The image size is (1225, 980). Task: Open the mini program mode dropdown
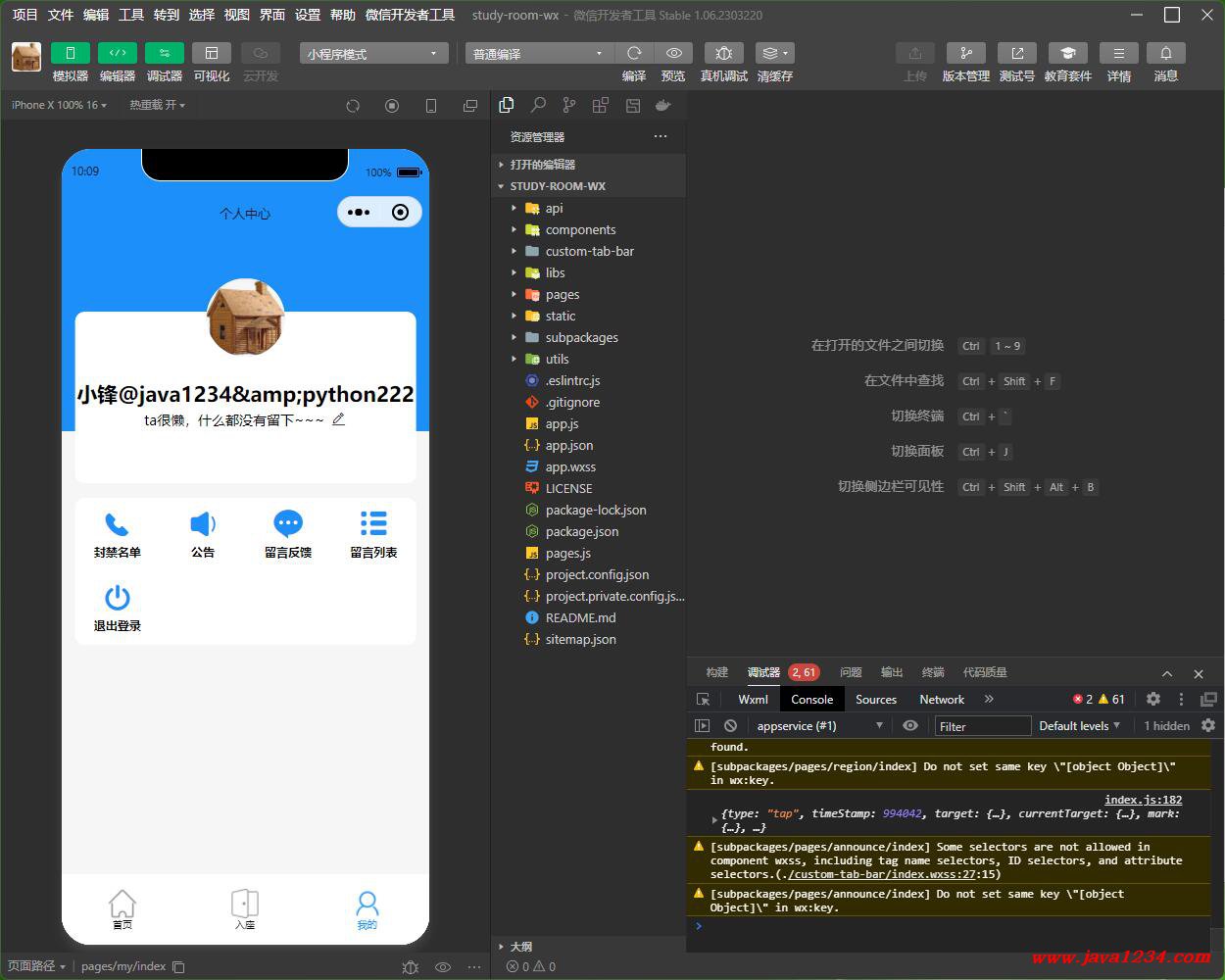tap(373, 54)
